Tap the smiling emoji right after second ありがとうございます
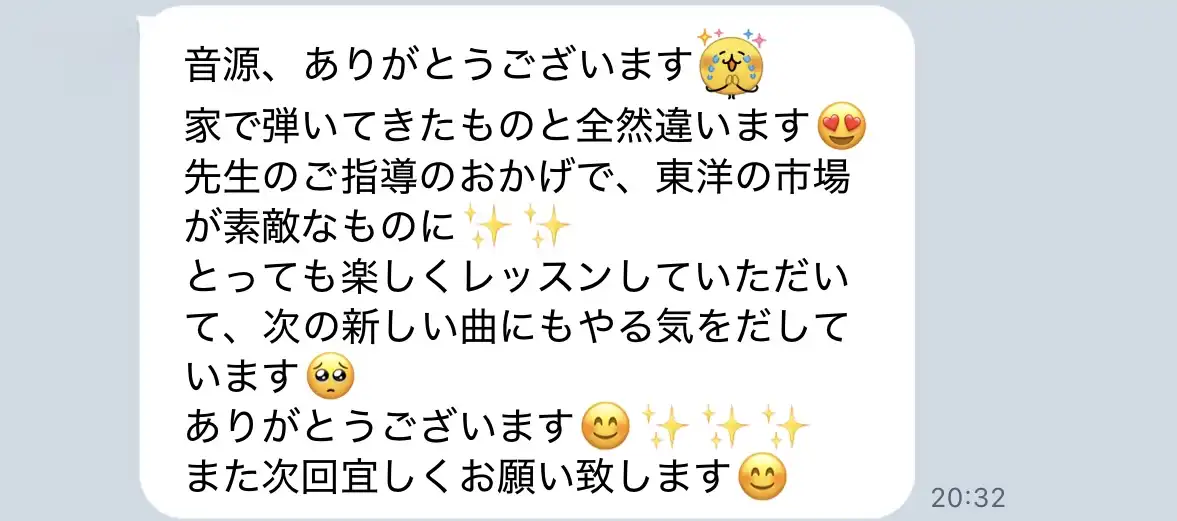The height and width of the screenshot is (521, 1177). [607, 428]
